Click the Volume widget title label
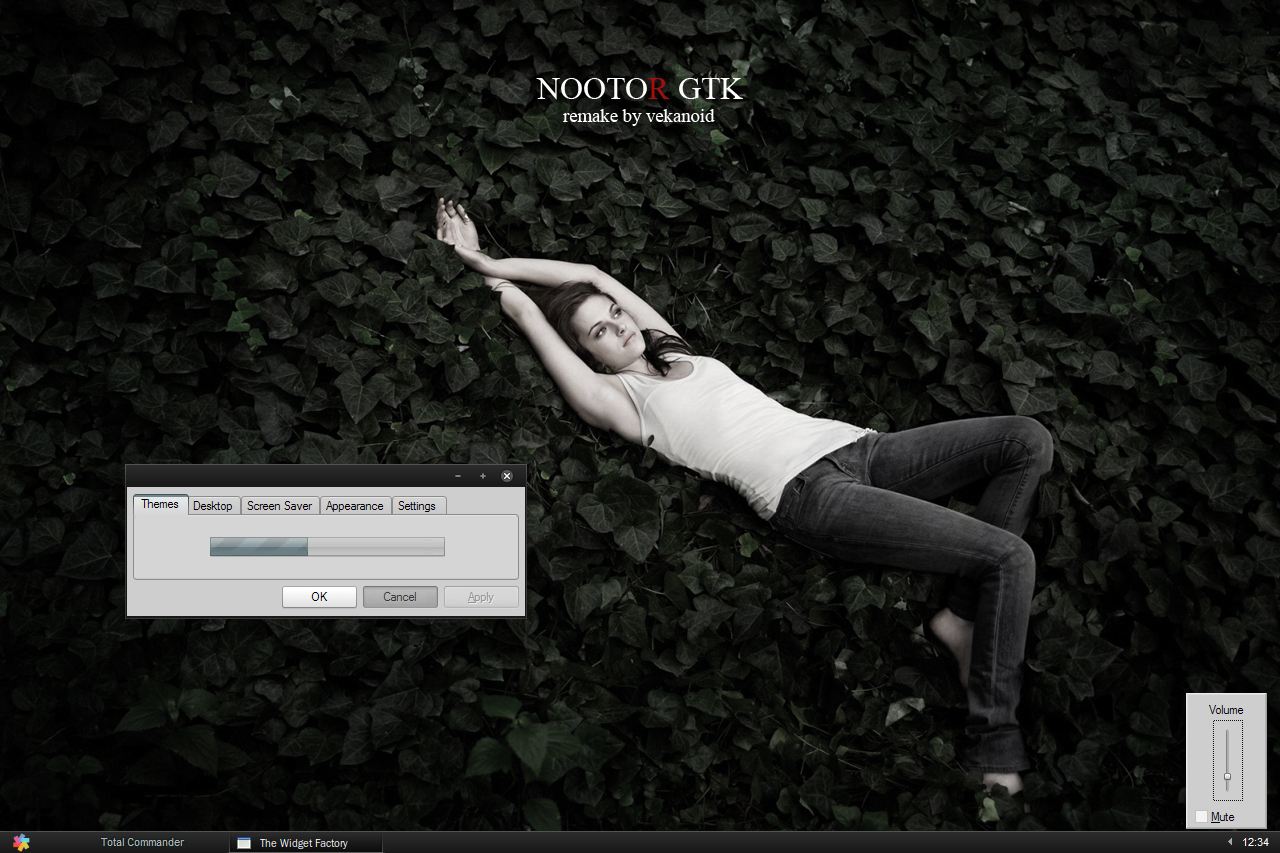This screenshot has height=853, width=1280. [x=1226, y=709]
